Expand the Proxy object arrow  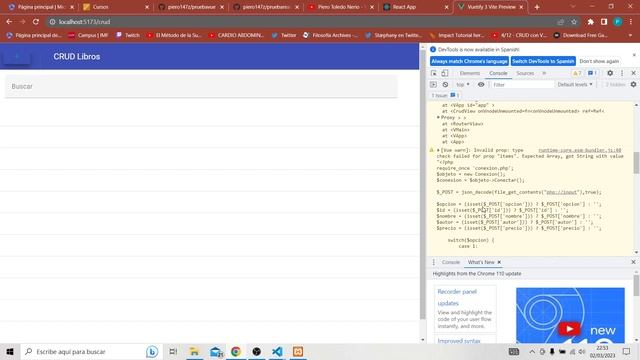438,117
